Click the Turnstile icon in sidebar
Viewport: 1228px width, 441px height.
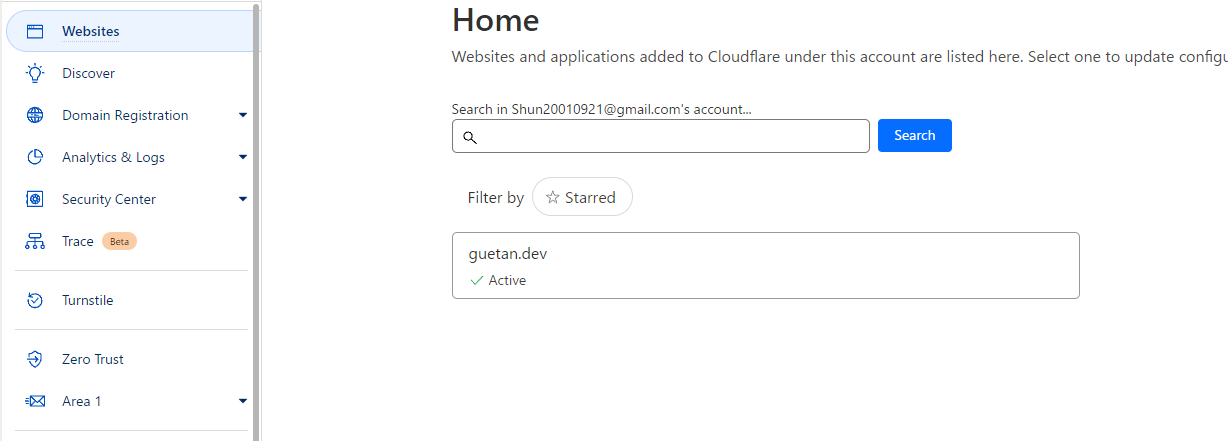[35, 300]
